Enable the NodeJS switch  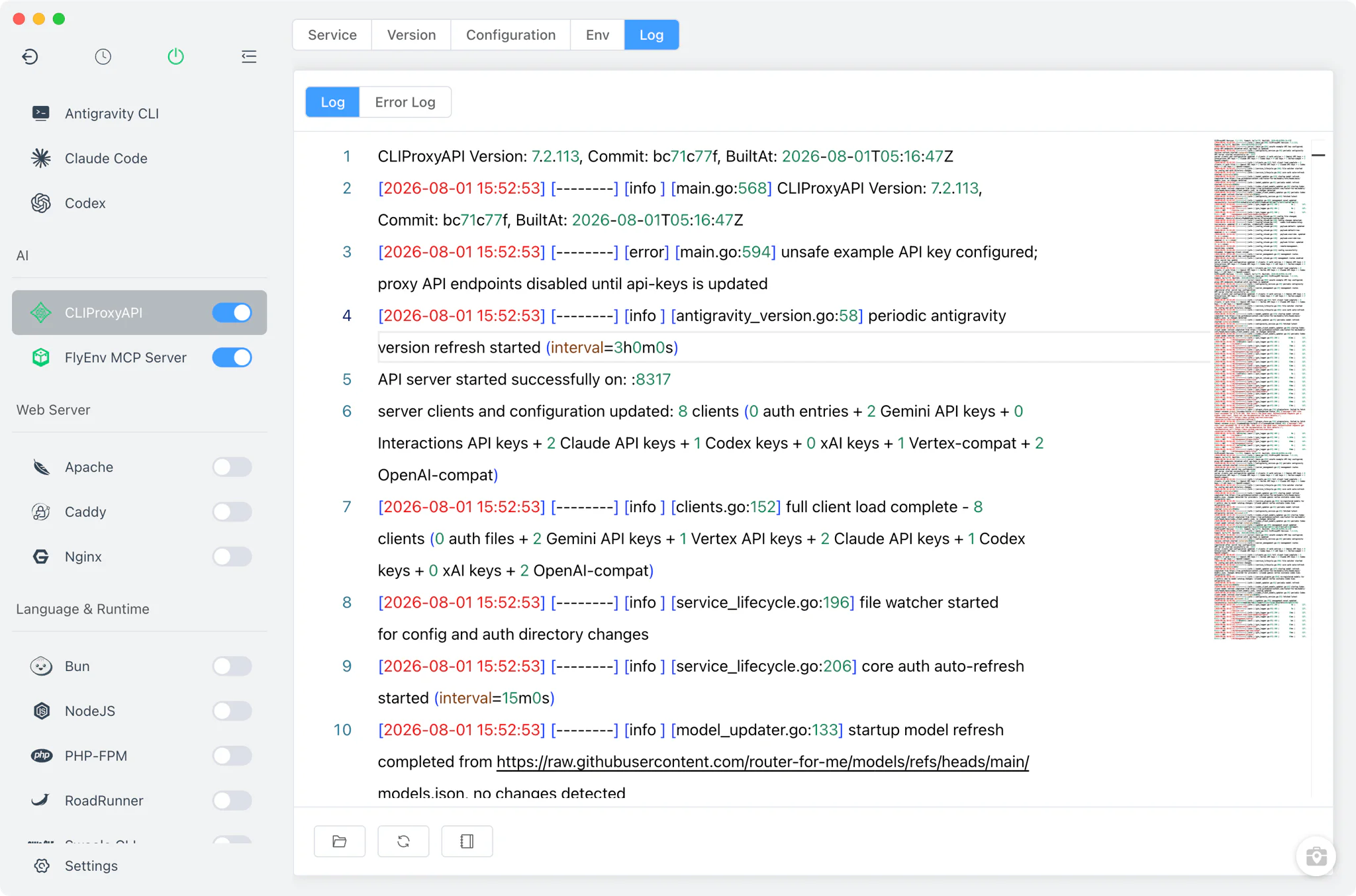pyautogui.click(x=232, y=711)
